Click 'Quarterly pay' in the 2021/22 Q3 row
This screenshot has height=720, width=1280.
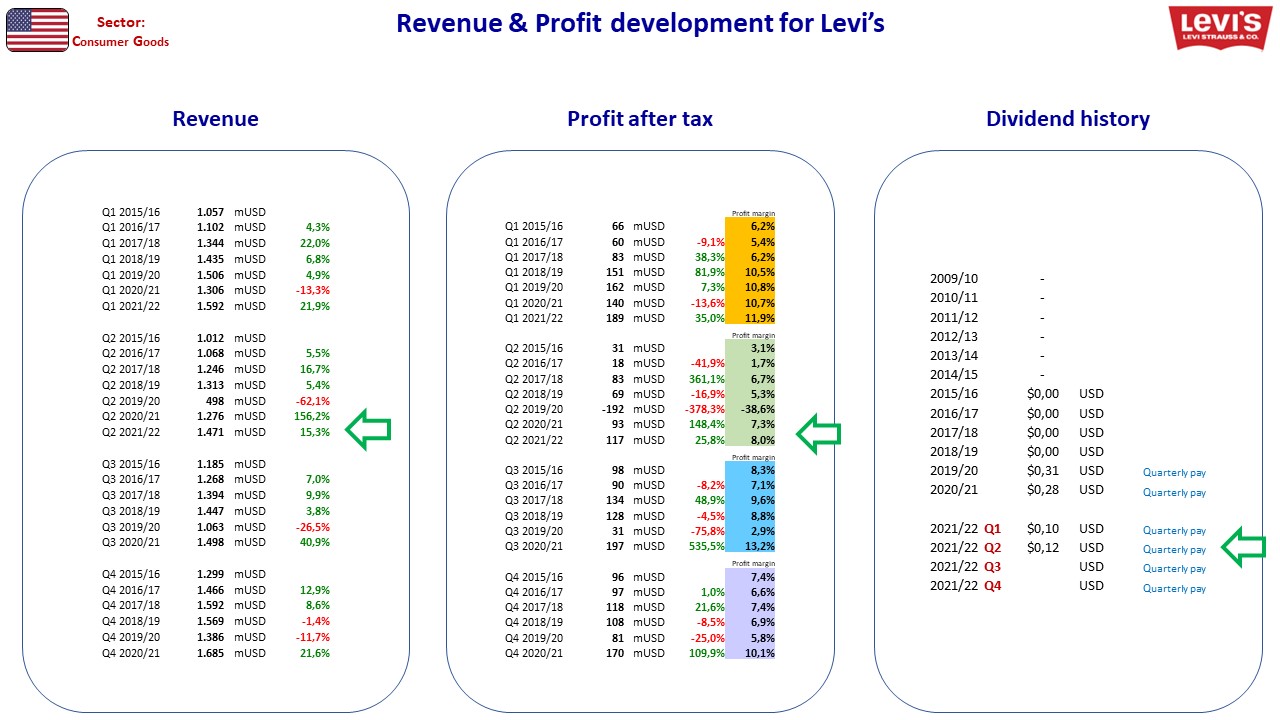[x=1174, y=569]
